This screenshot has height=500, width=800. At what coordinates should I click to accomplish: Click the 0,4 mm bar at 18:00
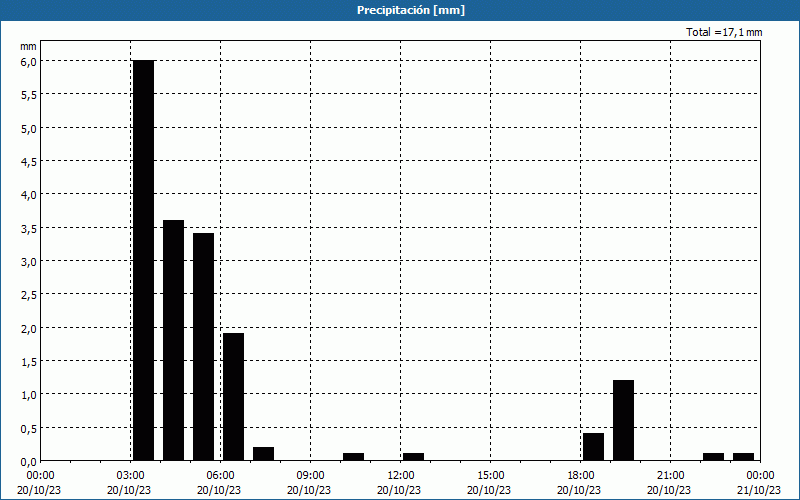coord(593,447)
